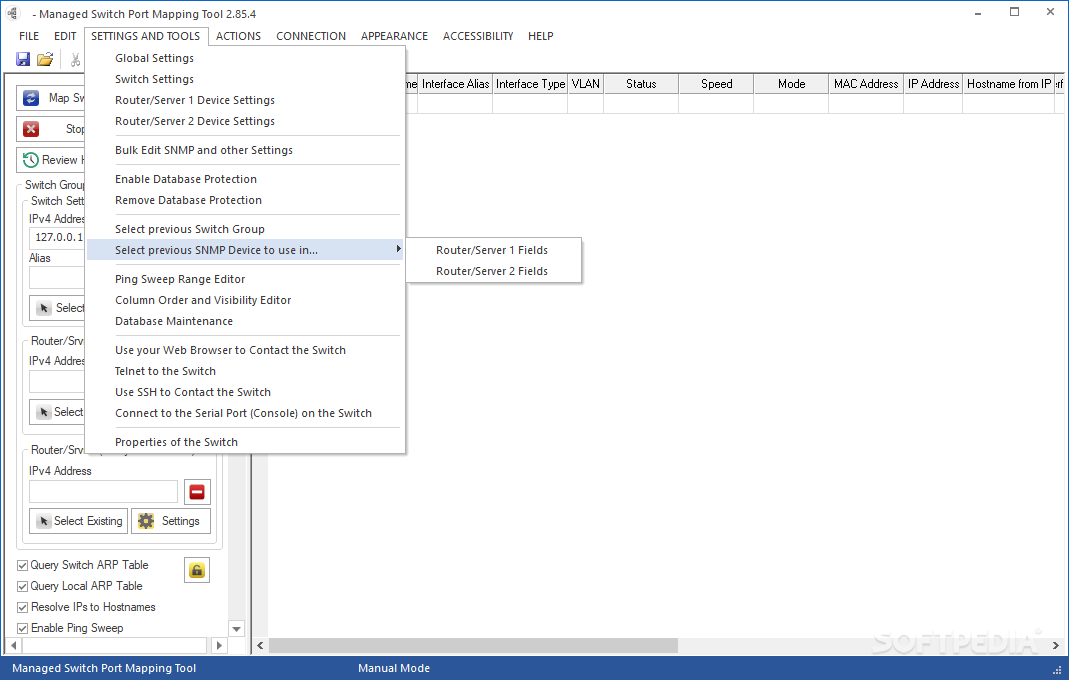Uncheck Resolve IPs to Hostnames
Screen dimensions: 1069x680
coord(22,608)
